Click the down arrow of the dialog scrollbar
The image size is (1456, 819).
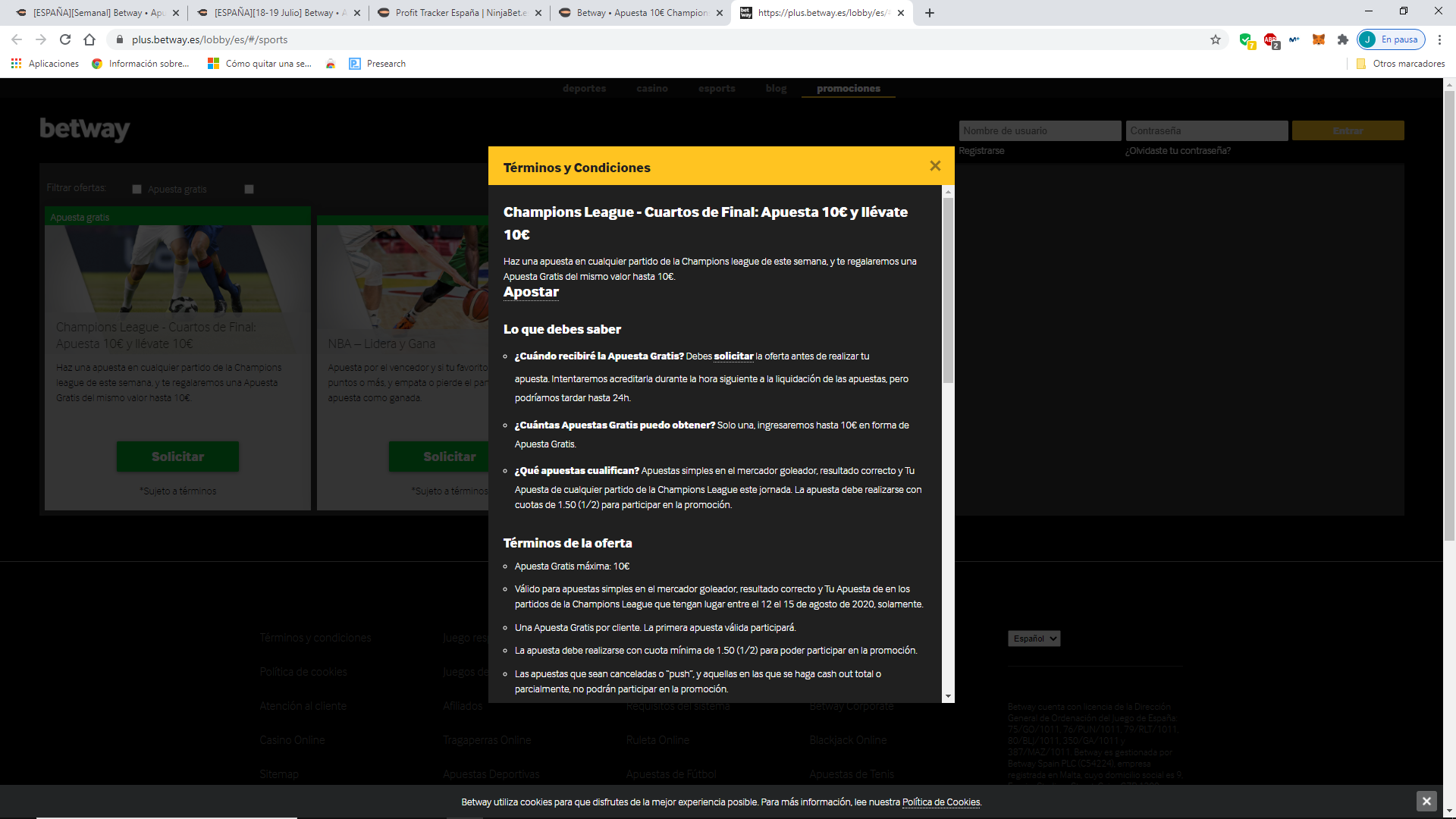(x=948, y=696)
